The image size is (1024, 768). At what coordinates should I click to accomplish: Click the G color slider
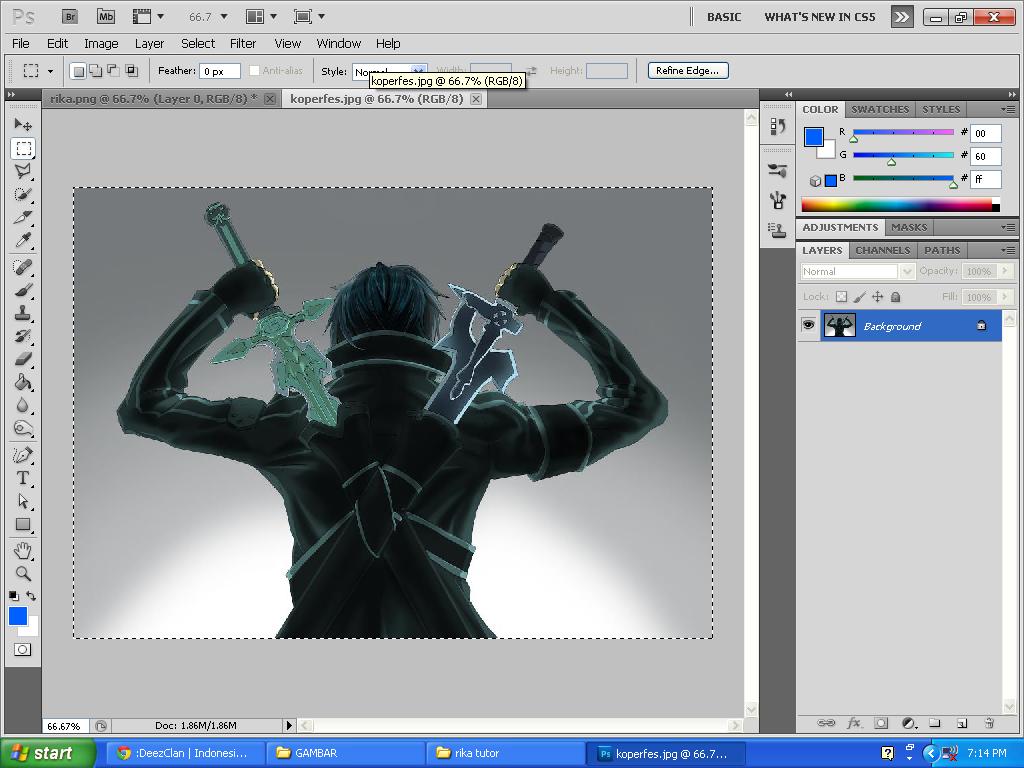point(903,155)
